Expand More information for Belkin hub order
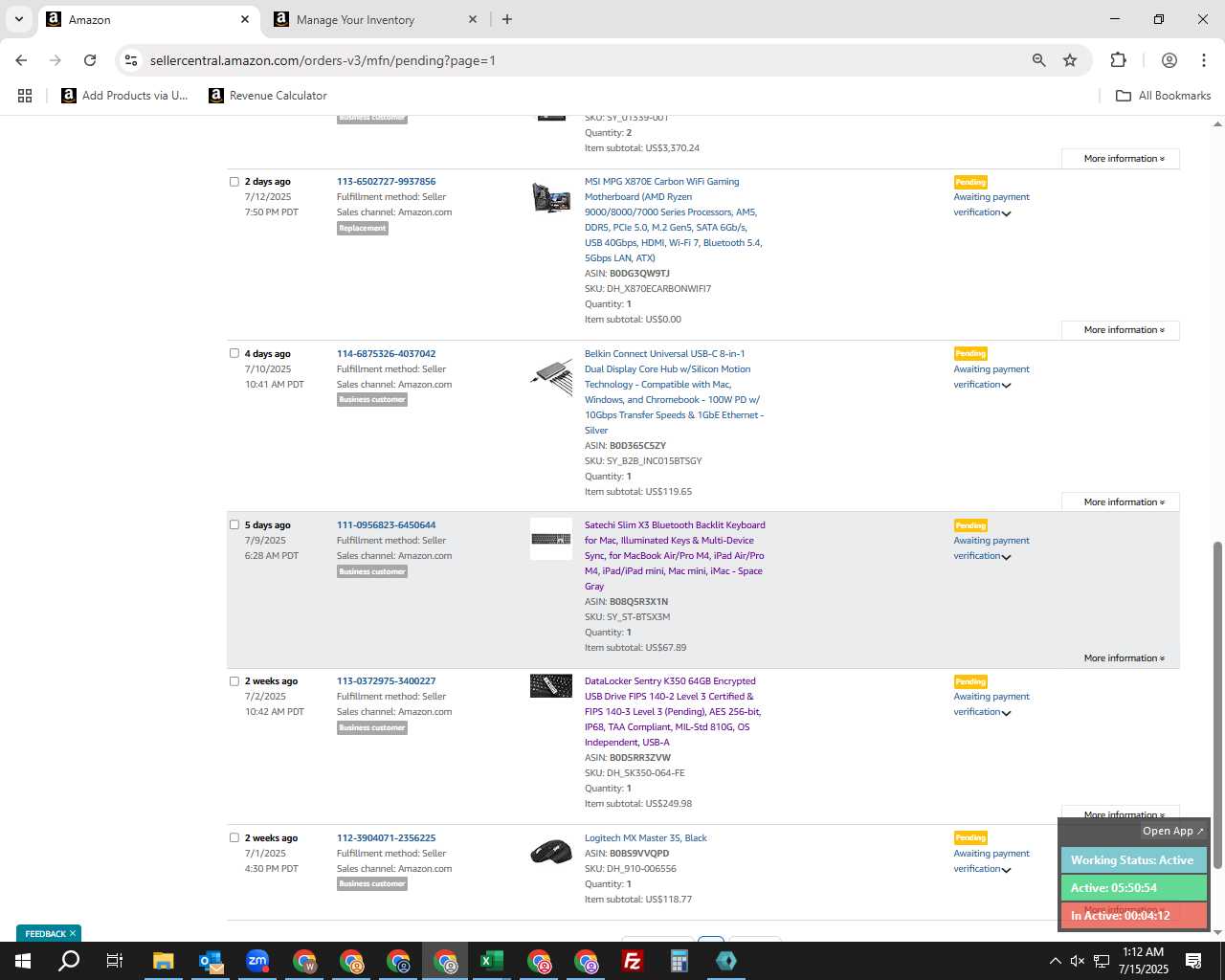The image size is (1225, 980). 1121,502
